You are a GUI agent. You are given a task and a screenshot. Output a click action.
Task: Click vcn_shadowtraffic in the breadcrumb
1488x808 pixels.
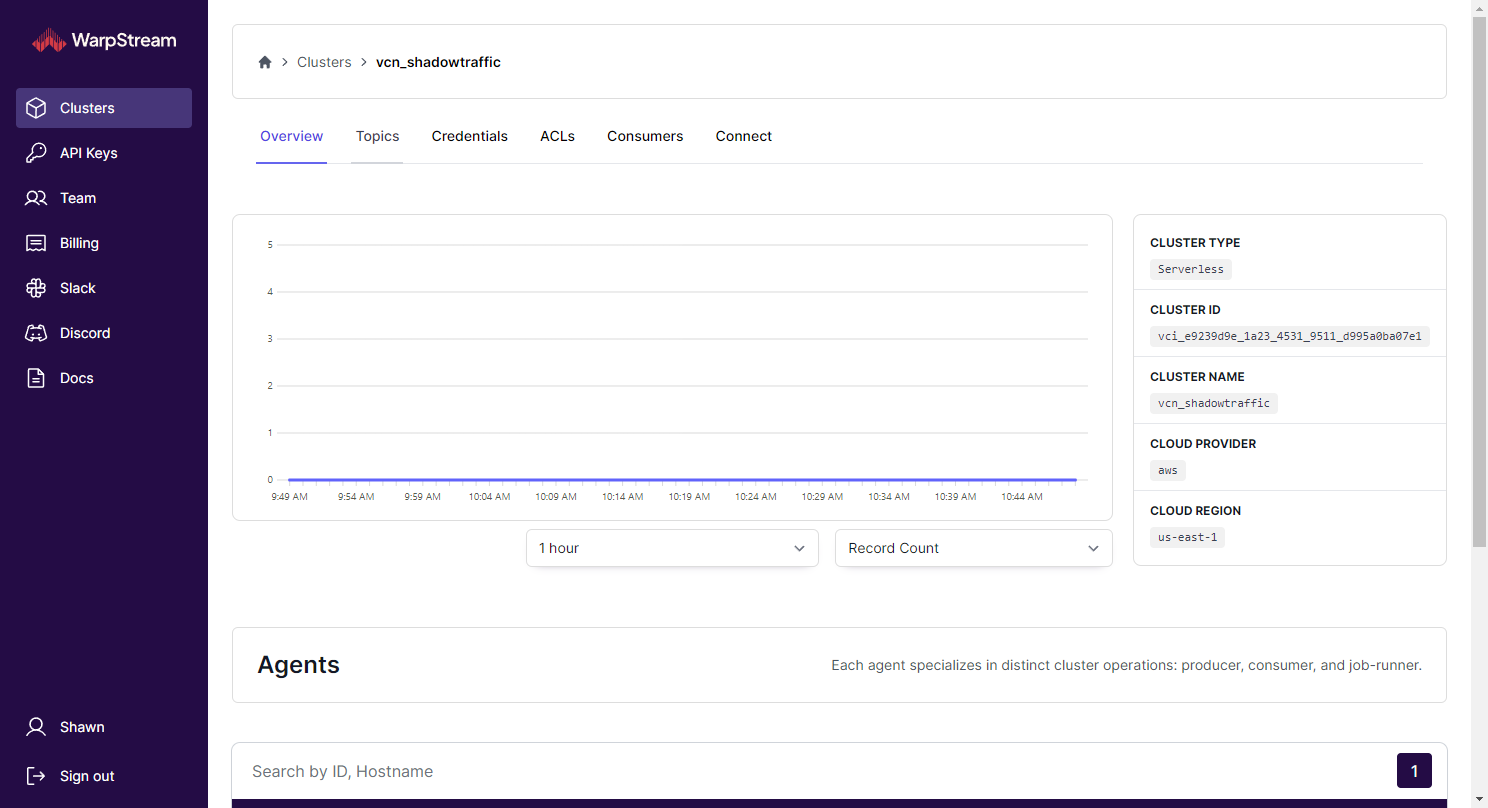coord(438,62)
